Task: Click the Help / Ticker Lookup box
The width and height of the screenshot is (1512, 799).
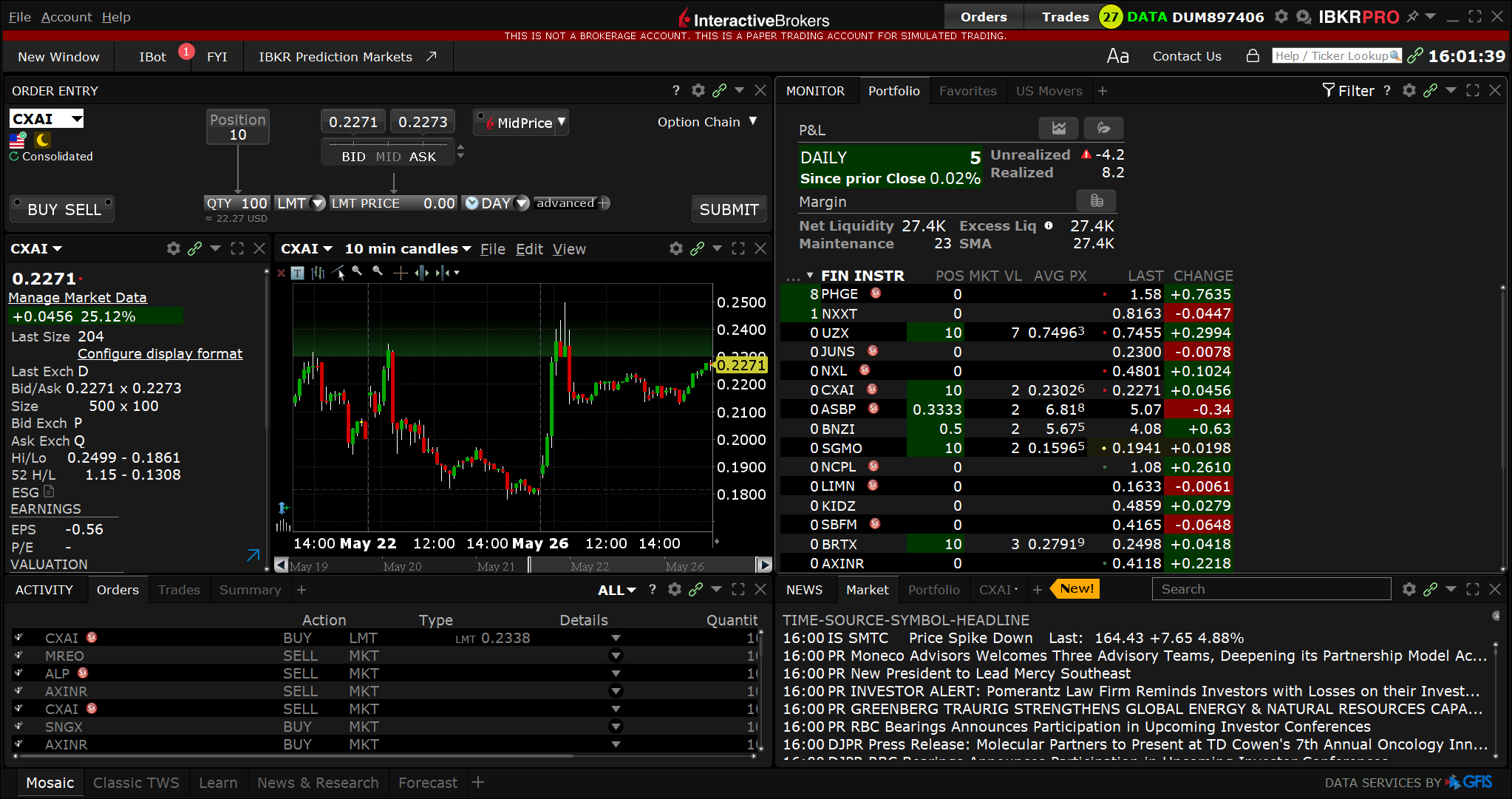Action: pyautogui.click(x=1336, y=55)
